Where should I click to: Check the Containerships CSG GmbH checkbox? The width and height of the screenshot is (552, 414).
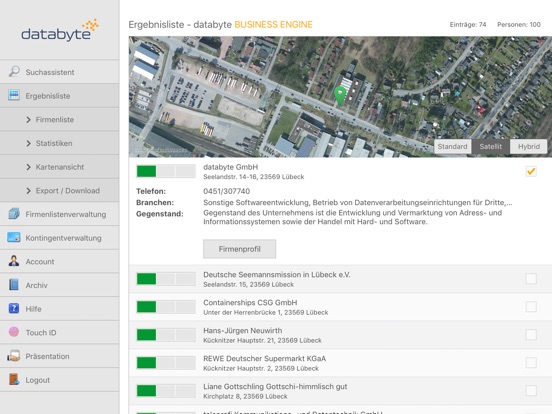coord(531,307)
